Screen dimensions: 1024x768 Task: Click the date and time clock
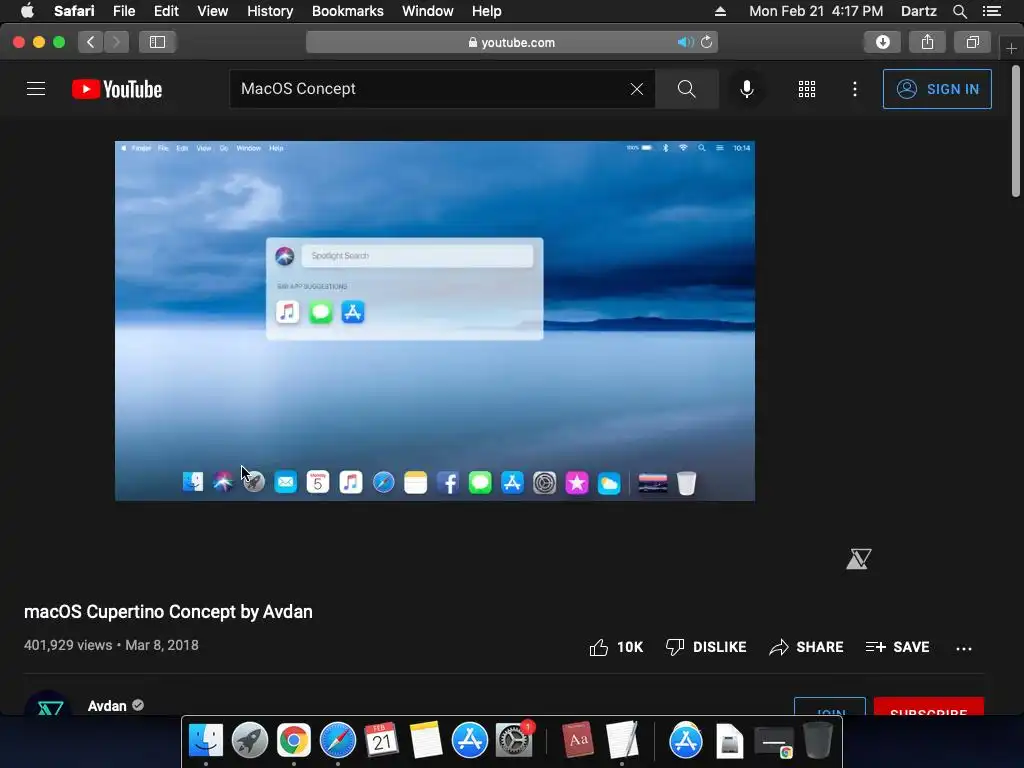click(816, 11)
